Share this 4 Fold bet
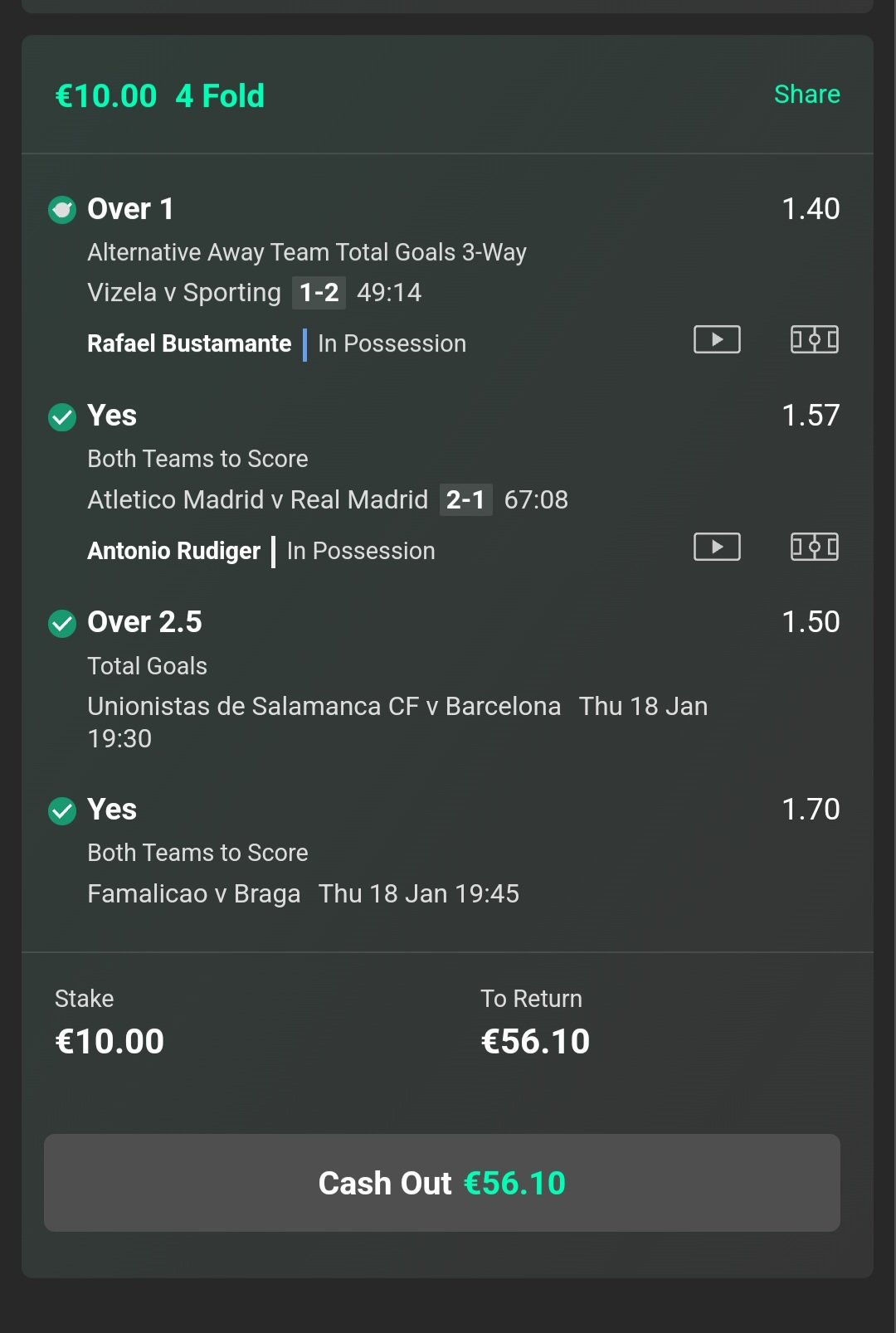 (806, 95)
